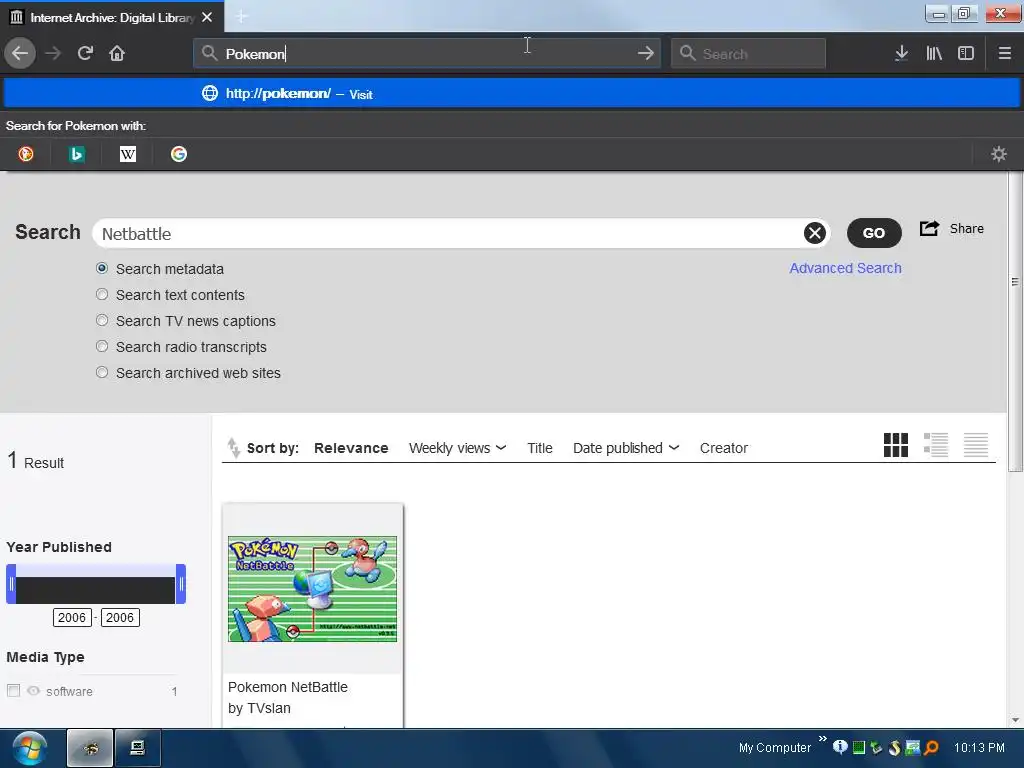The image size is (1024, 768).
Task: Go back using the browser back arrow
Action: (x=20, y=53)
